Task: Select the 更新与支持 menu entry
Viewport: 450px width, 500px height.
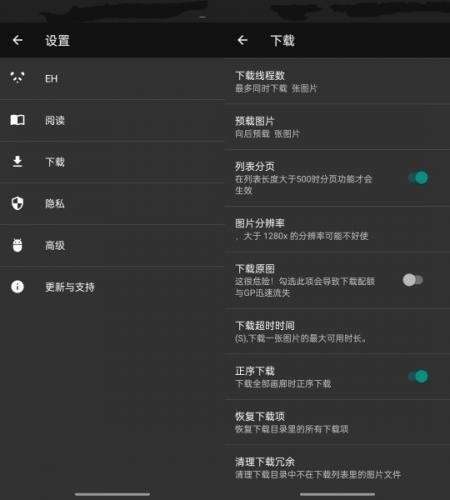Action: 112,287
